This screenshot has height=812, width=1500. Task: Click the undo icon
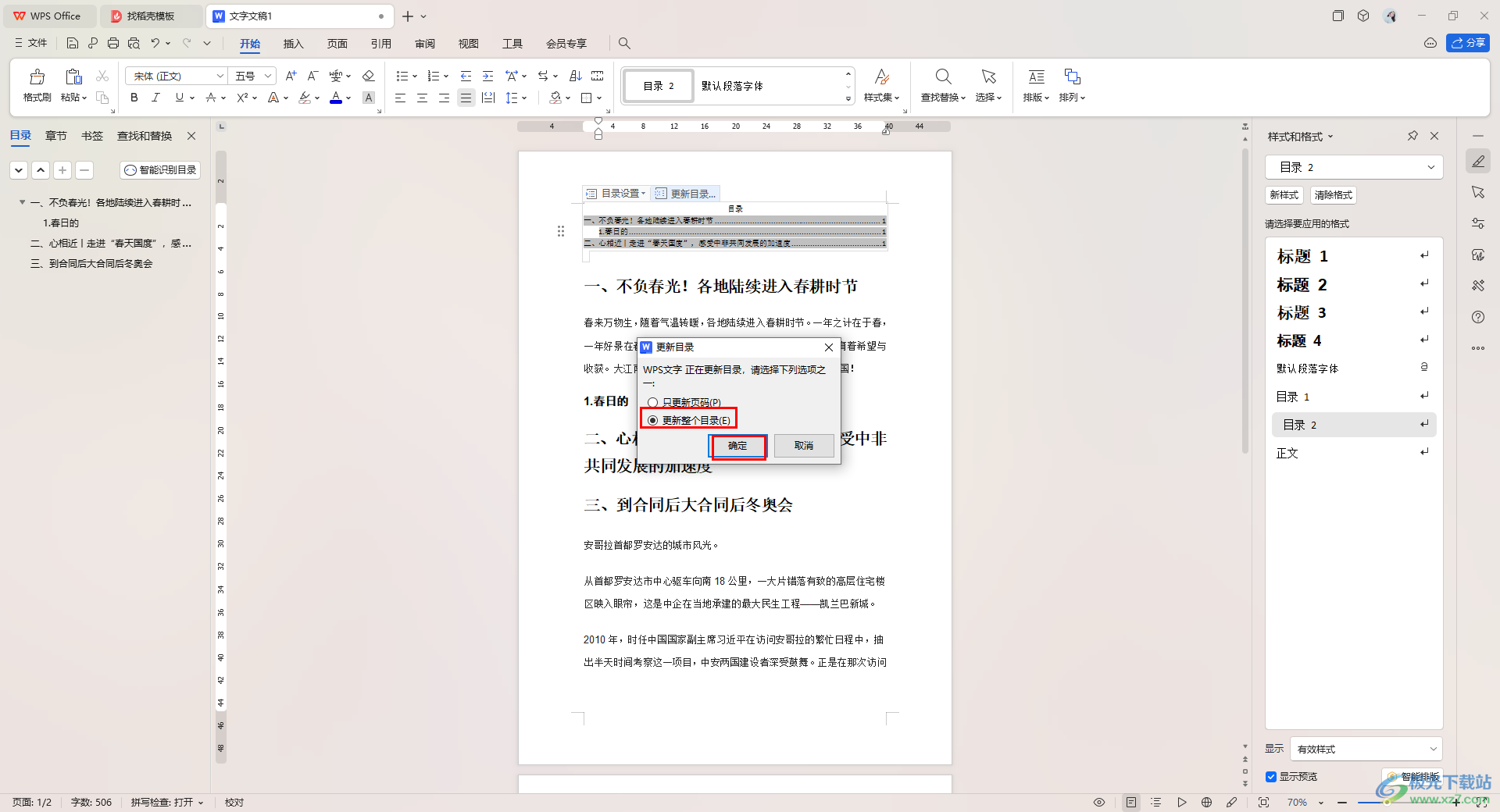[x=155, y=43]
